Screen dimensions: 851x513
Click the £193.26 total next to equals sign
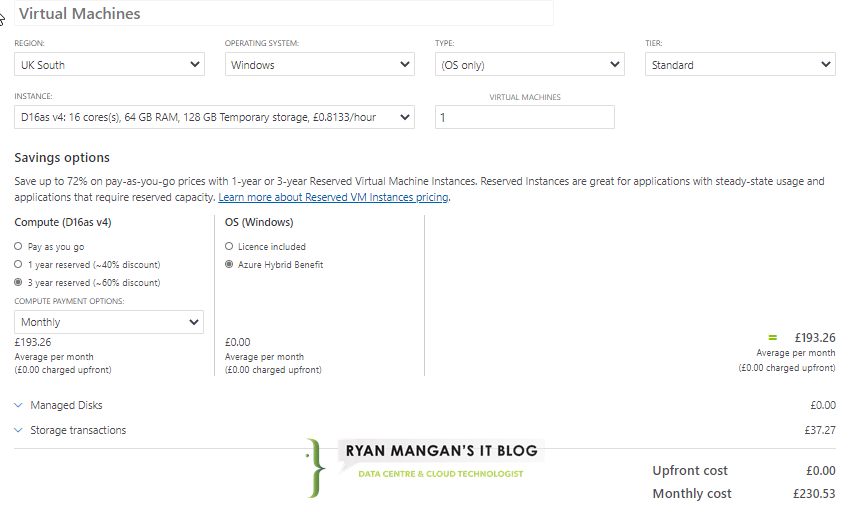[815, 338]
